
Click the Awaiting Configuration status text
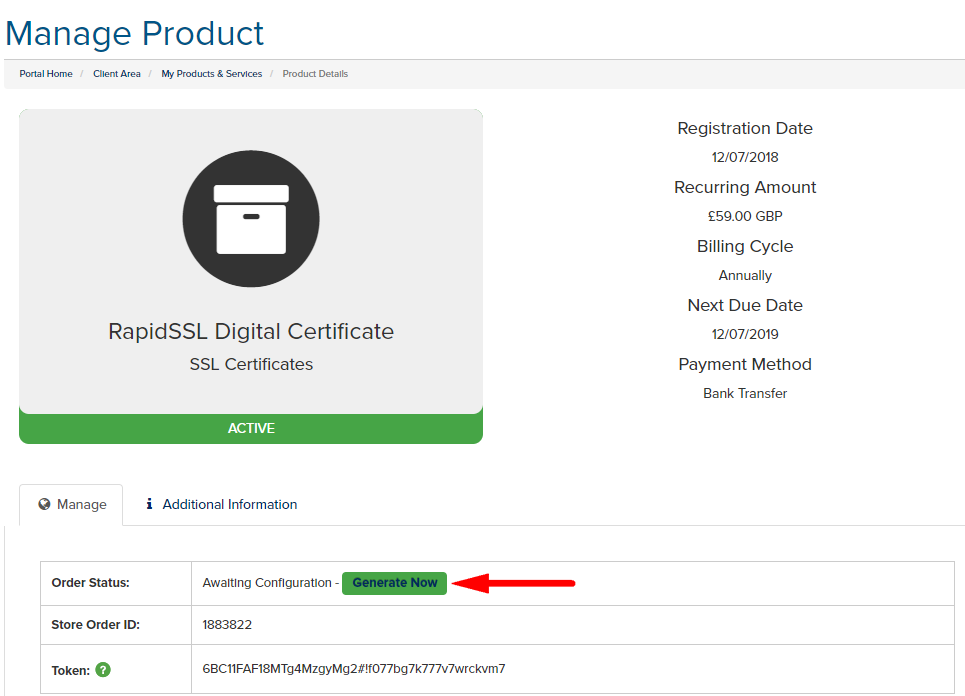pyautogui.click(x=267, y=583)
